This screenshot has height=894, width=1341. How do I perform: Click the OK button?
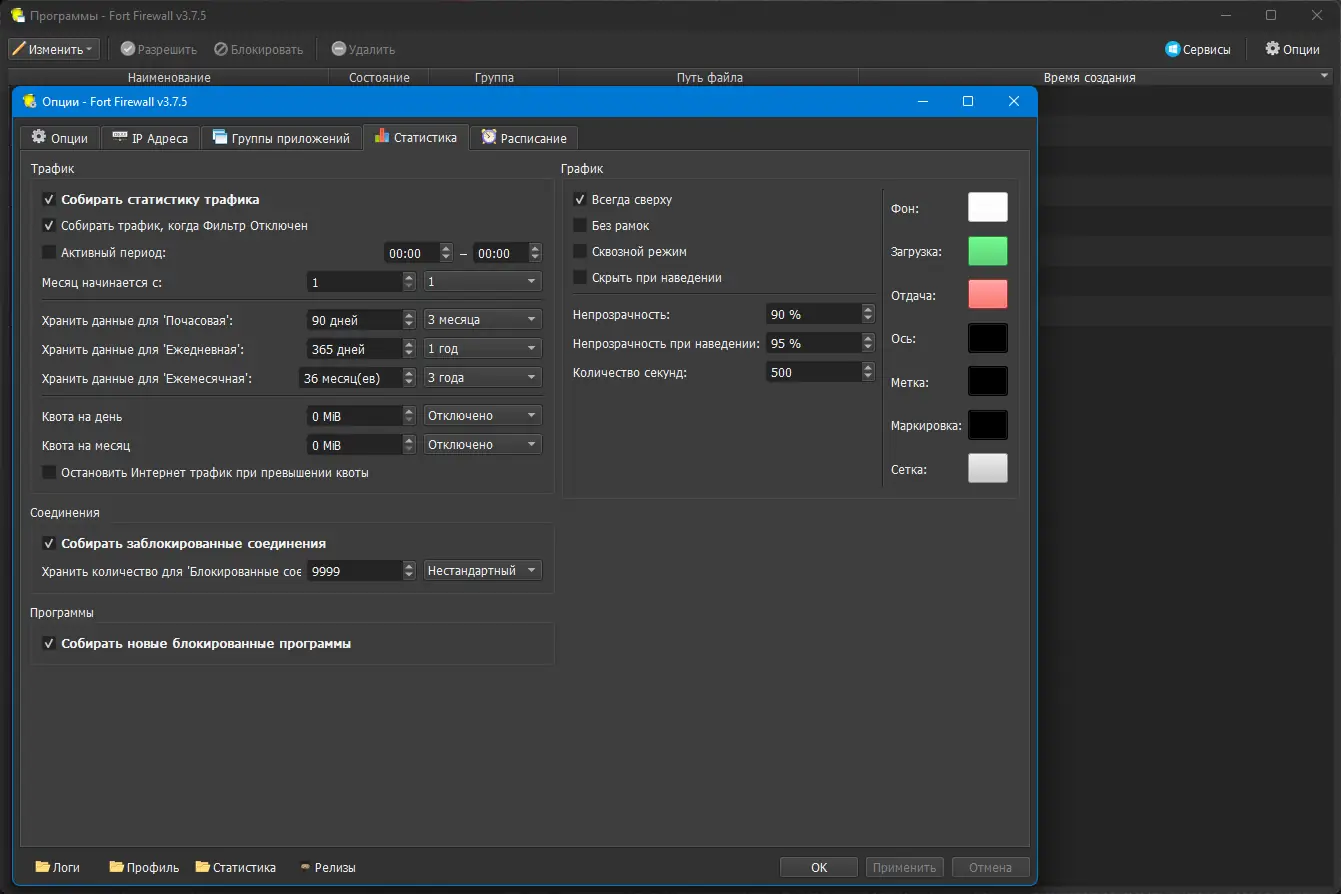point(818,867)
